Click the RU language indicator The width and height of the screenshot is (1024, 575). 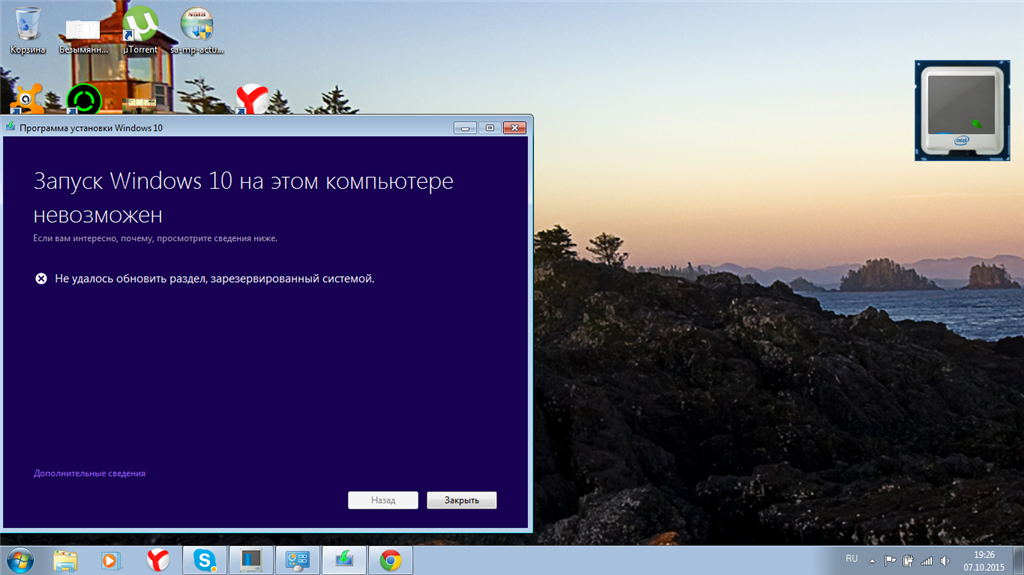coord(852,559)
